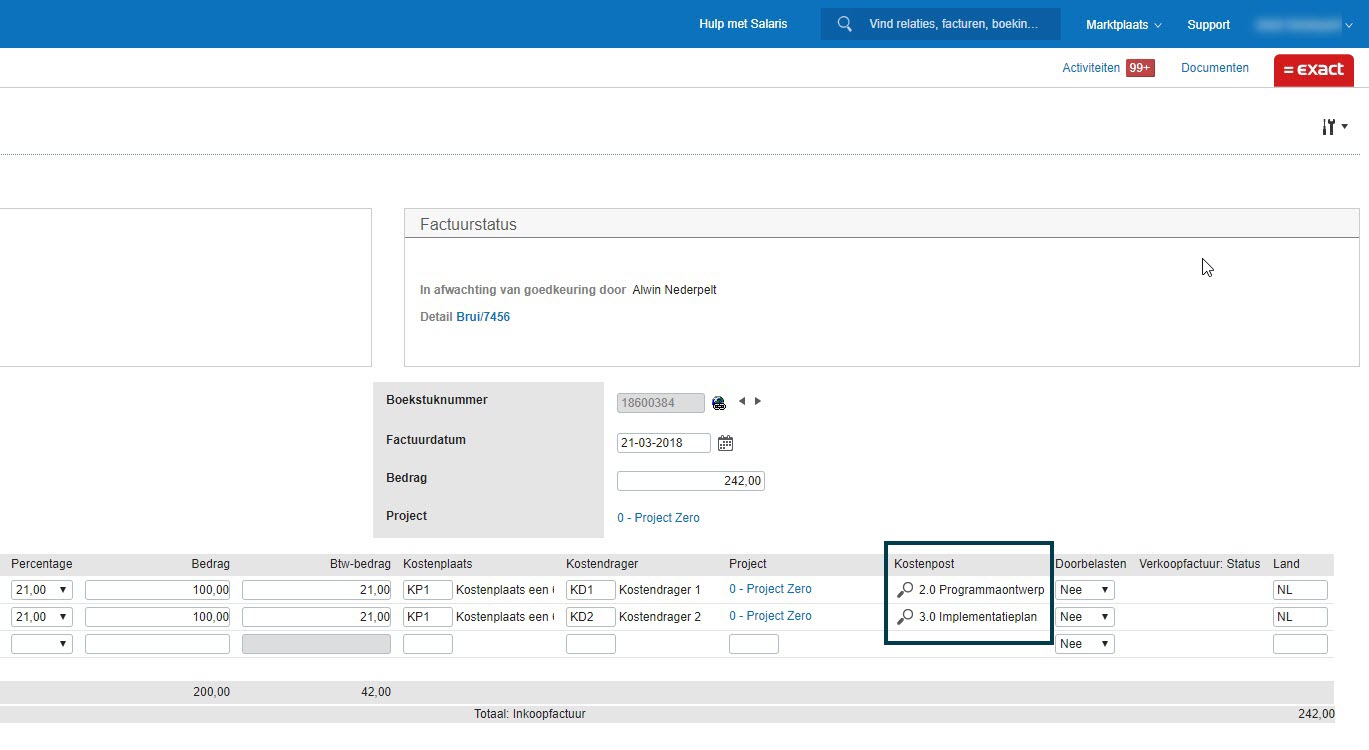Go to next entry with right arrow
The width and height of the screenshot is (1369, 750).
(x=758, y=401)
